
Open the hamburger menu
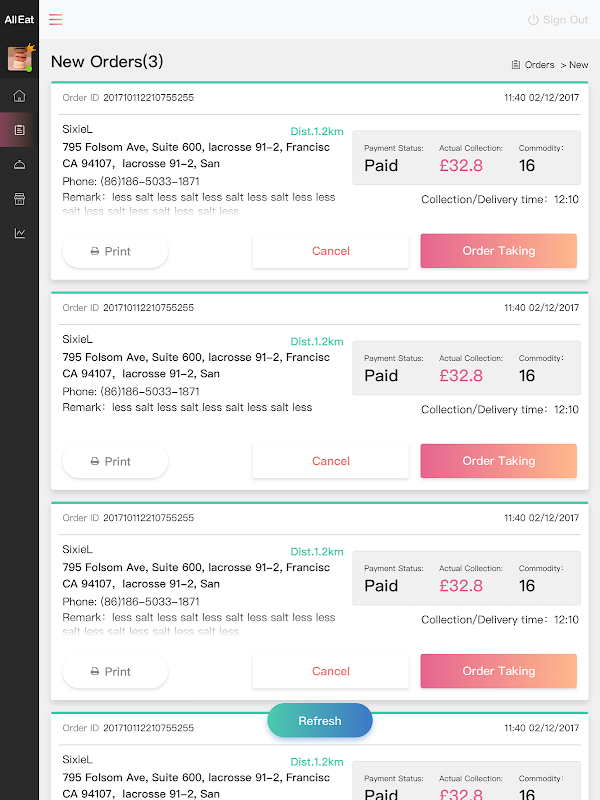[56, 19]
